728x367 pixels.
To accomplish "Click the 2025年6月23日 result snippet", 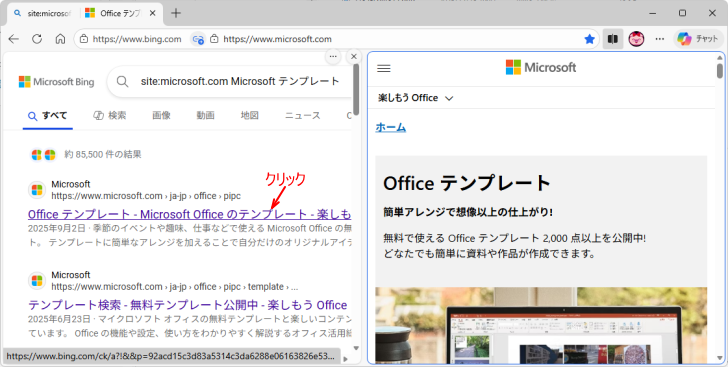I will click(x=189, y=326).
